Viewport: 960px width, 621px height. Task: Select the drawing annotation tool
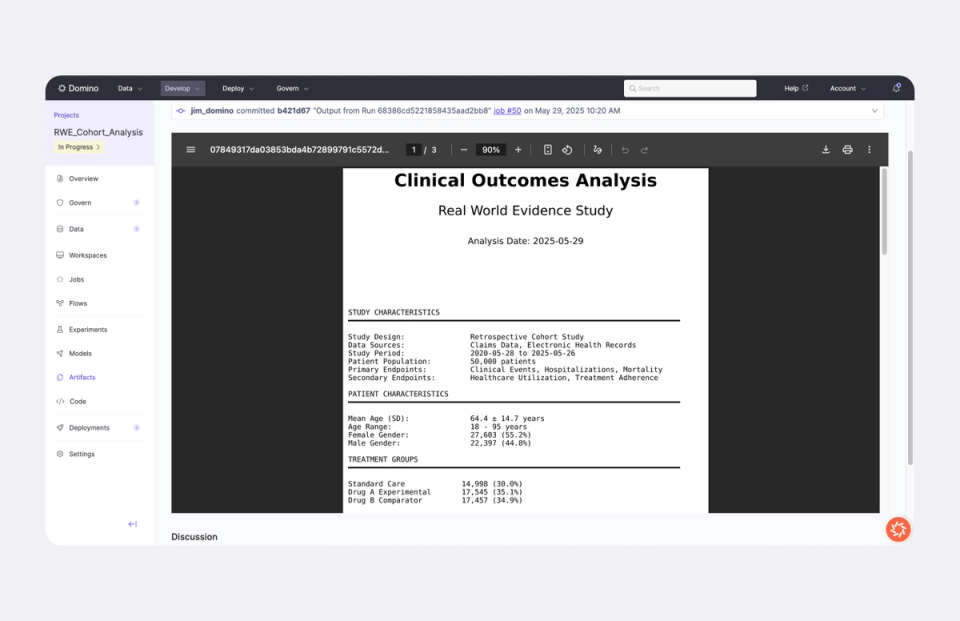point(597,149)
